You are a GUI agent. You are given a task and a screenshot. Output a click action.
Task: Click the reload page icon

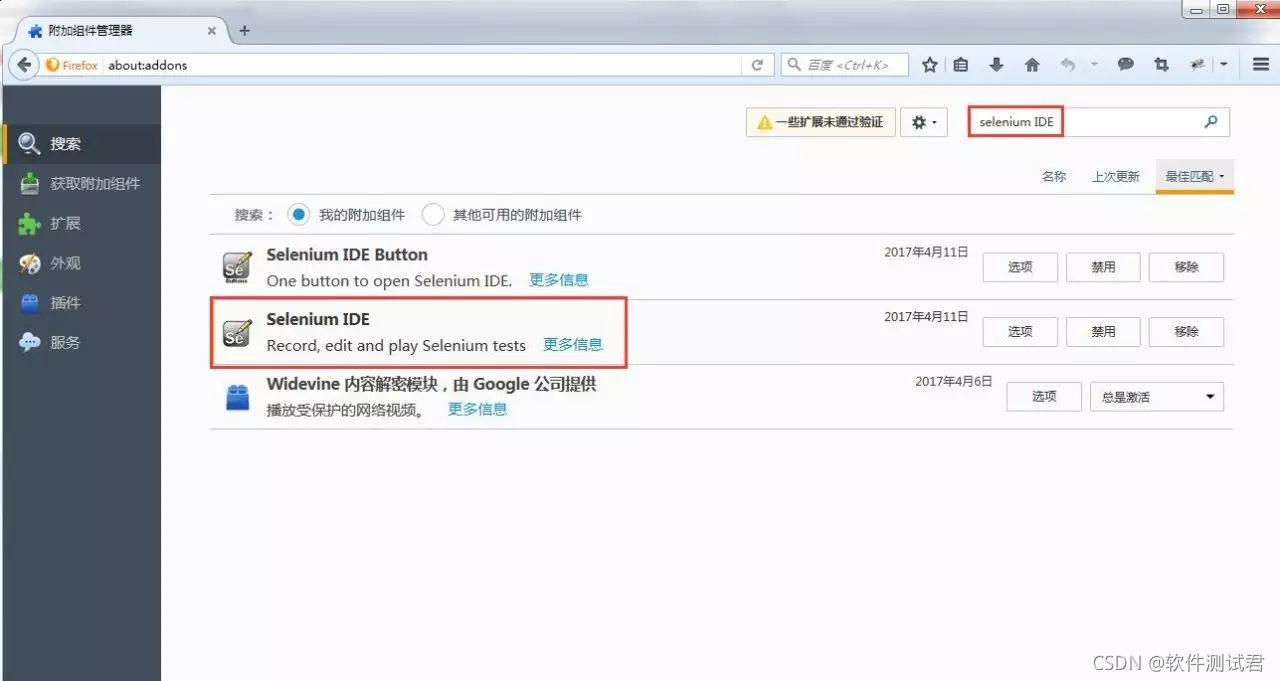click(x=757, y=65)
